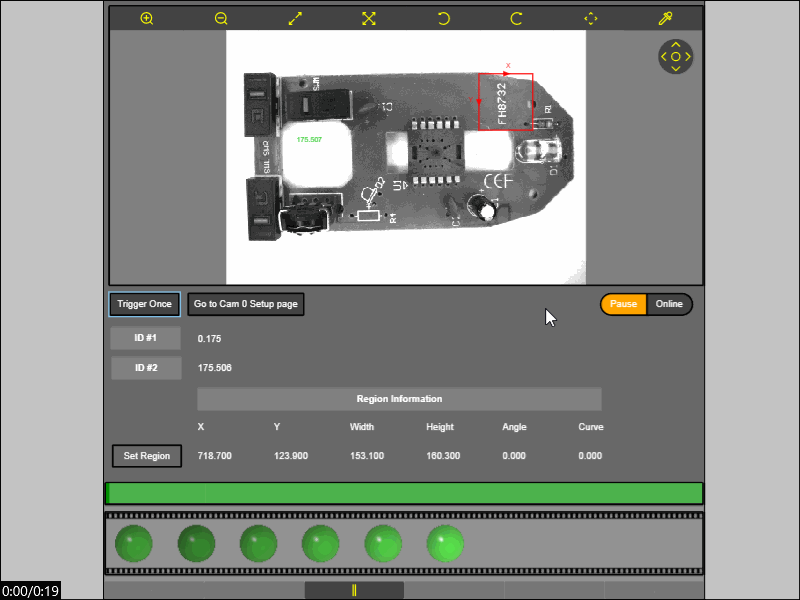Select the eyedropper color picker tool
The width and height of the screenshot is (800, 600).
point(664,18)
